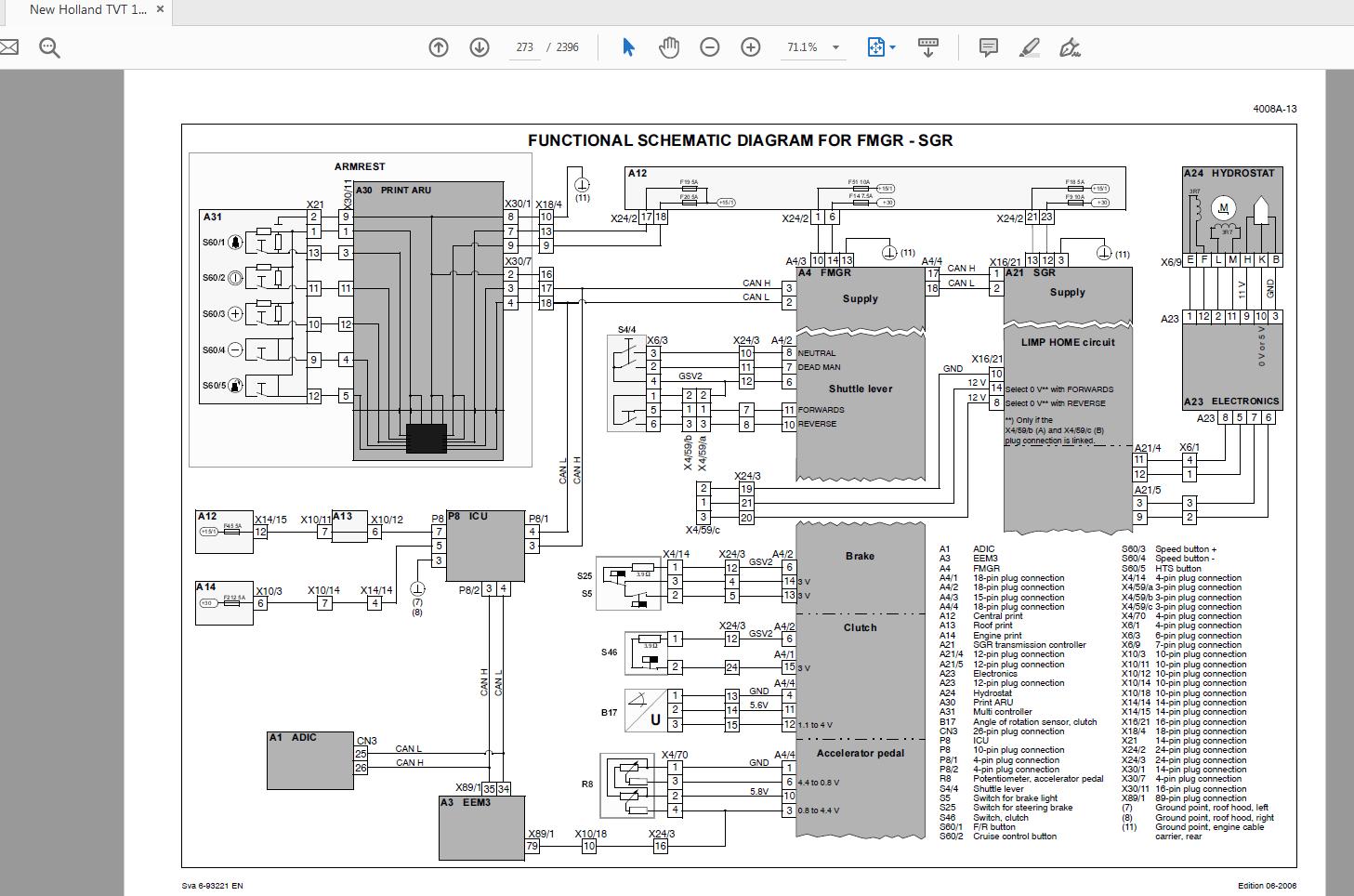
Task: Click the total pages 2396 label
Action: (x=568, y=47)
